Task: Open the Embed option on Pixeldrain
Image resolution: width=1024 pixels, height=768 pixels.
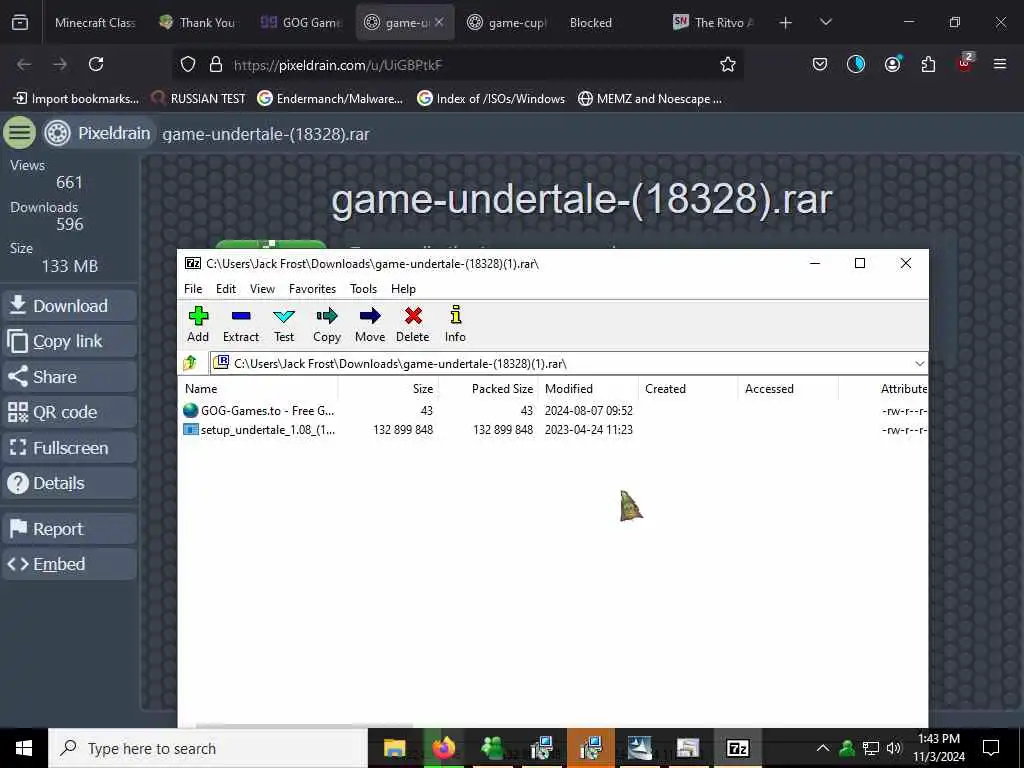Action: pyautogui.click(x=70, y=564)
